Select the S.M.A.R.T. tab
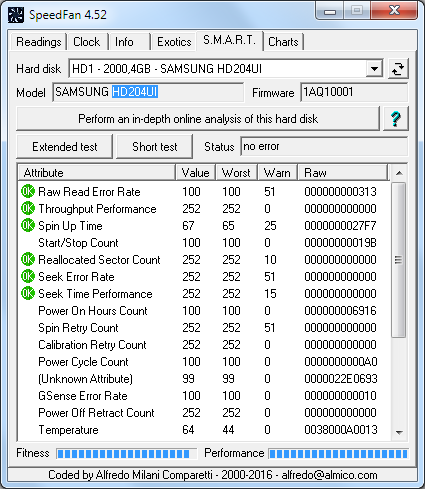The width and height of the screenshot is (425, 489). 230,41
